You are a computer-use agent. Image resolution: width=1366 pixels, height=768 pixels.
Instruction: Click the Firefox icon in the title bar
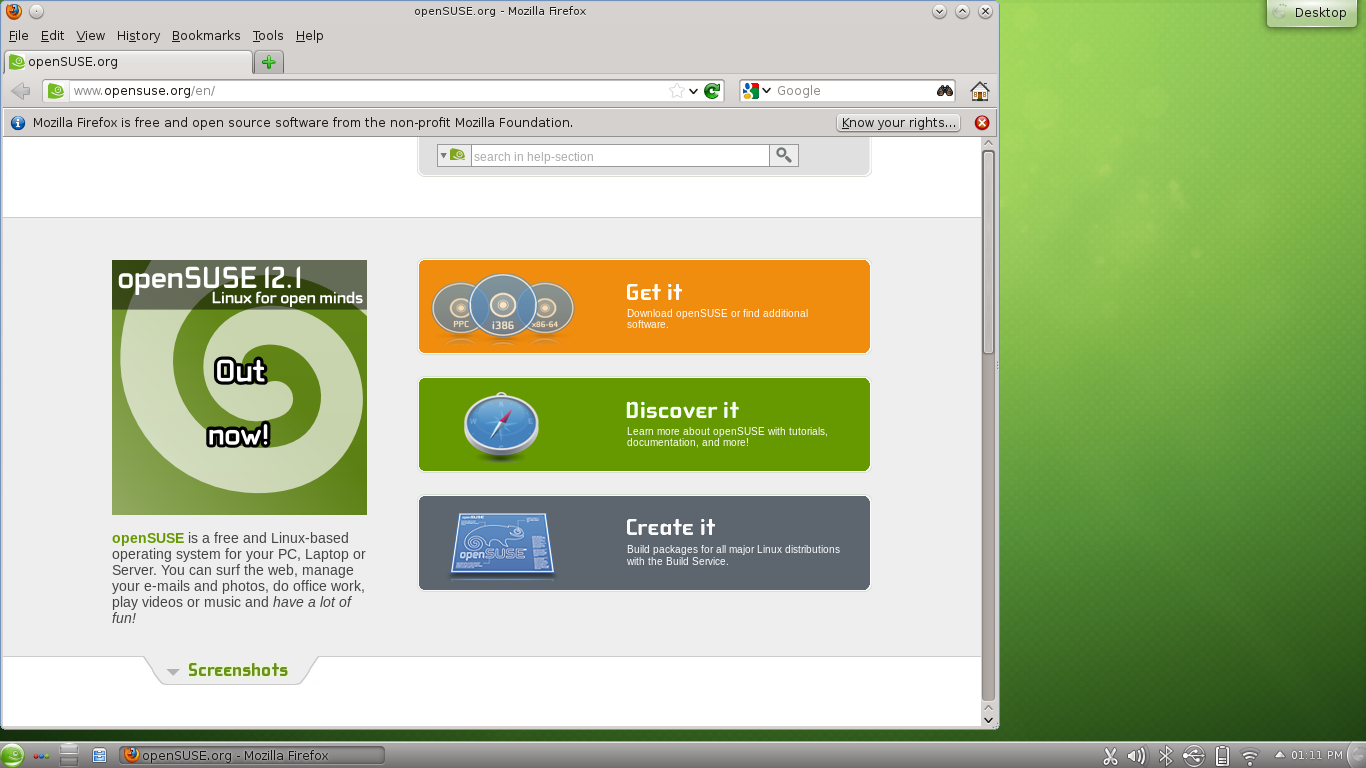[x=13, y=12]
